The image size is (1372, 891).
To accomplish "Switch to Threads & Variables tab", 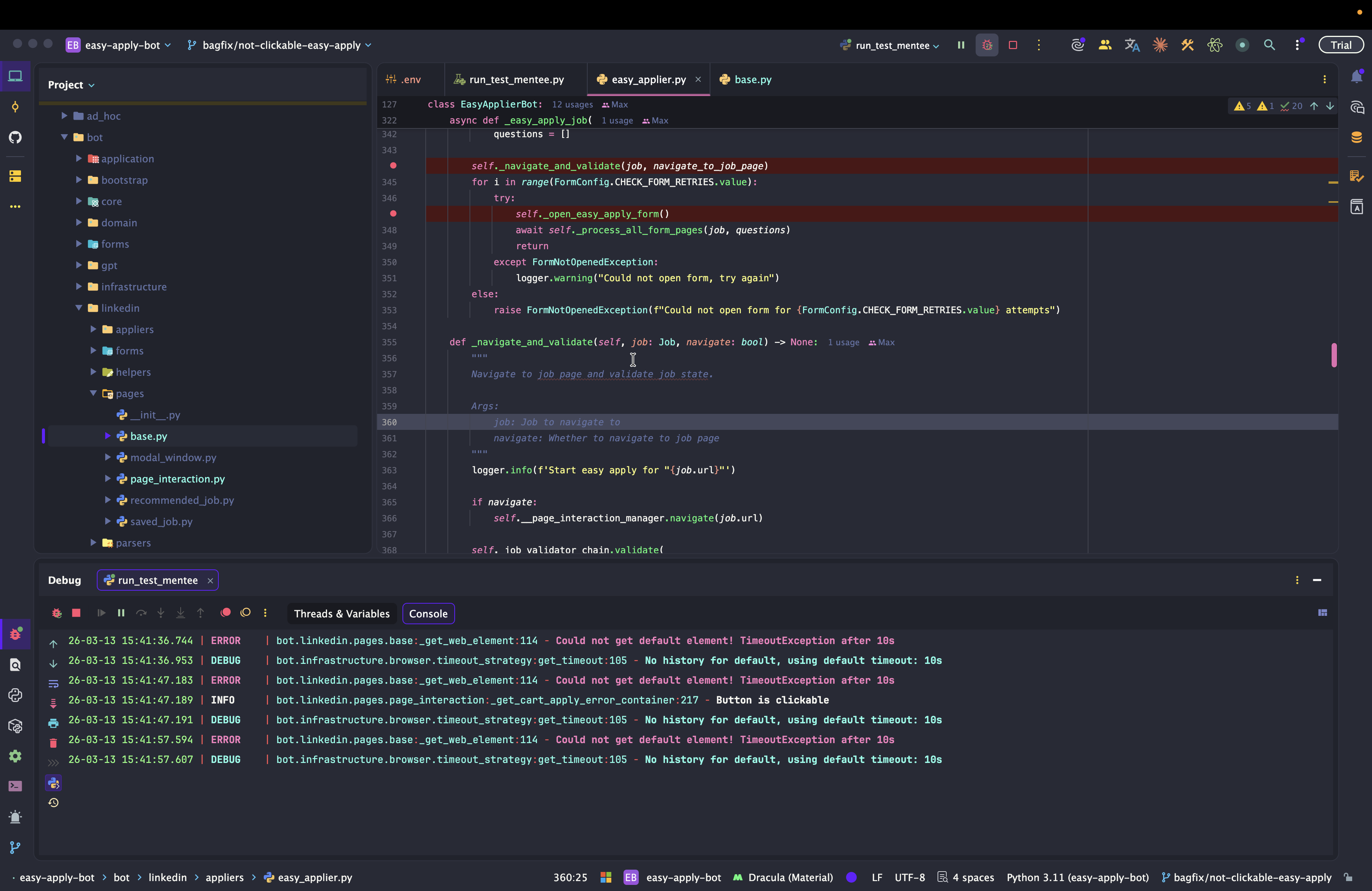I will (342, 613).
